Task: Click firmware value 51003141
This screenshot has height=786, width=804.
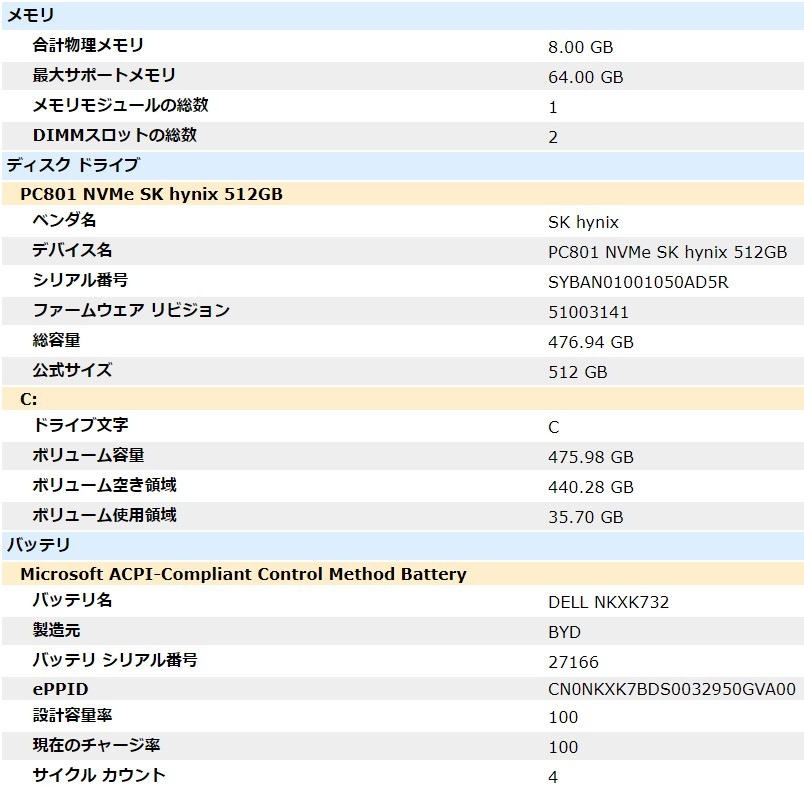Action: pyautogui.click(x=588, y=312)
